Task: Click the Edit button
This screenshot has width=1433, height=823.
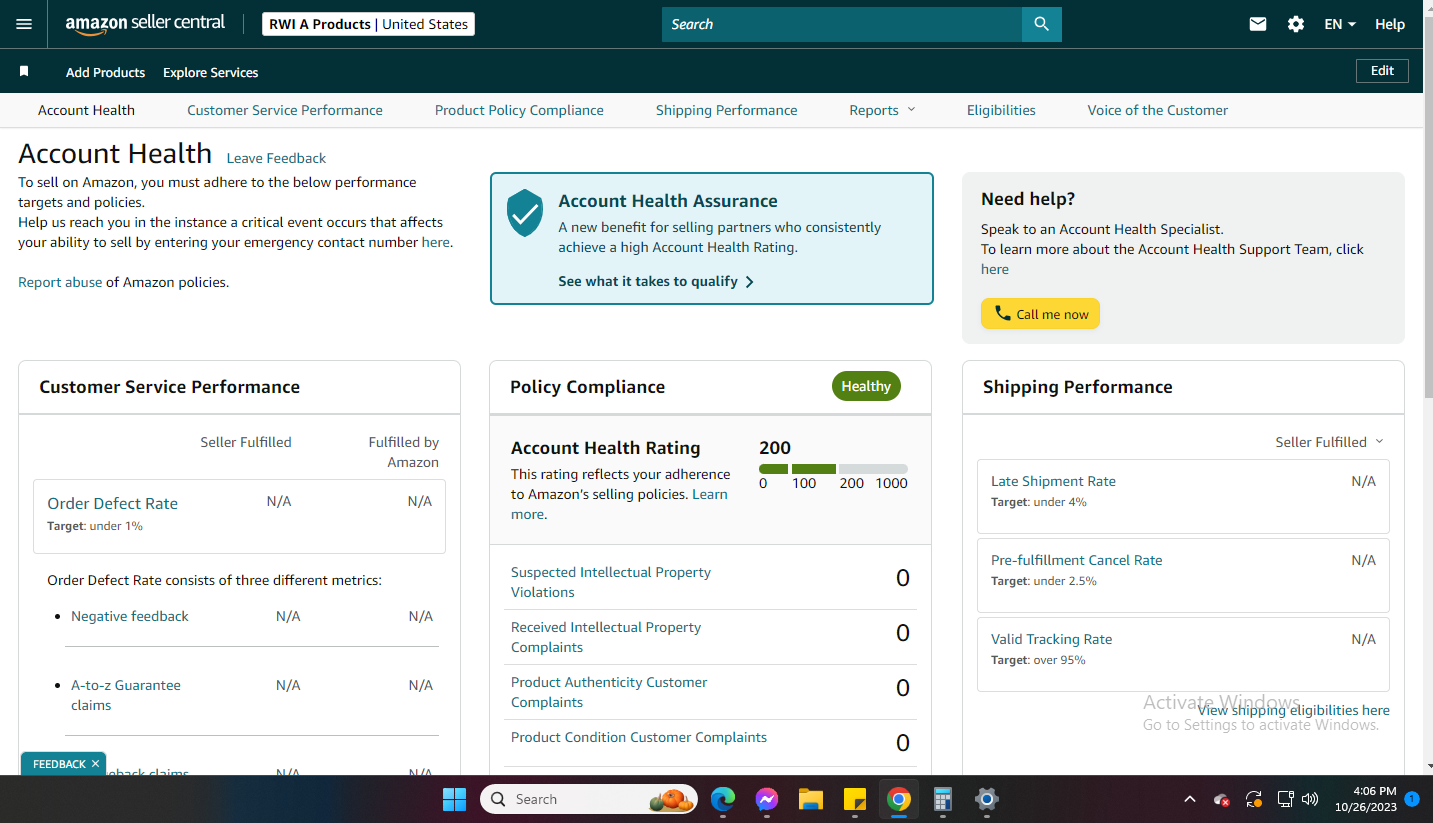Action: click(1382, 71)
